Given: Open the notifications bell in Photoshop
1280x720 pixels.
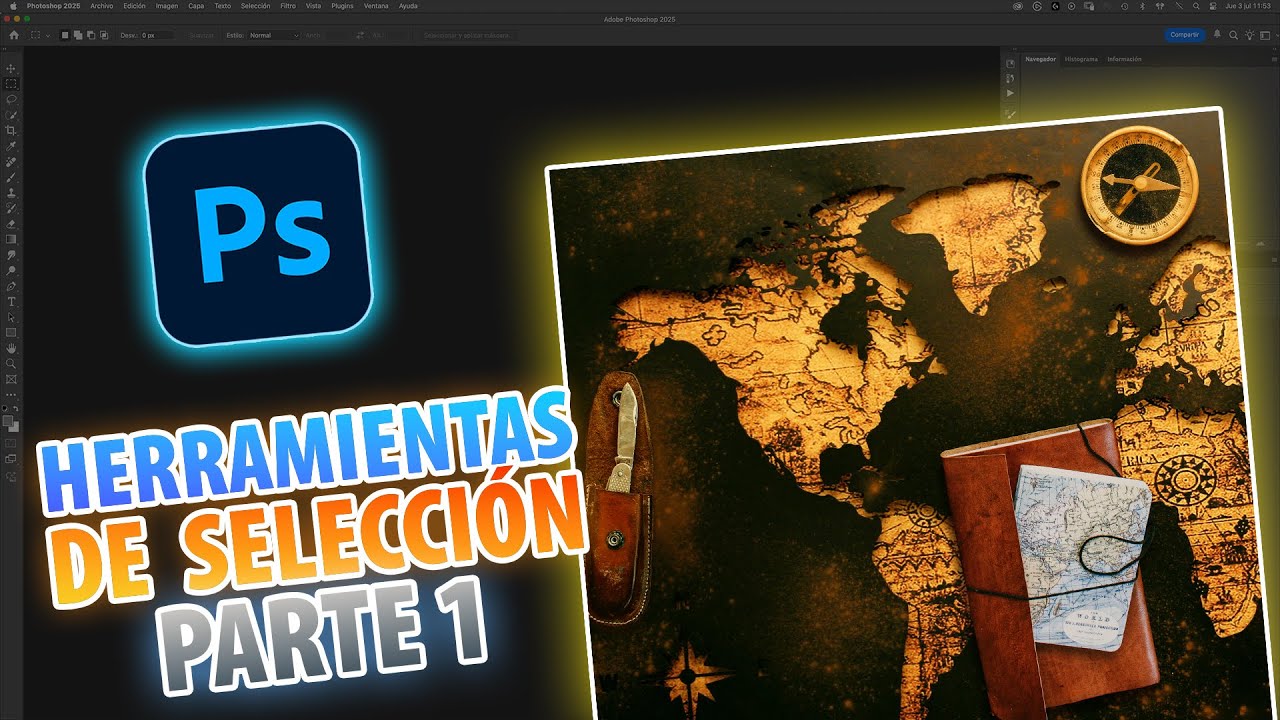Looking at the screenshot, I should [1217, 35].
